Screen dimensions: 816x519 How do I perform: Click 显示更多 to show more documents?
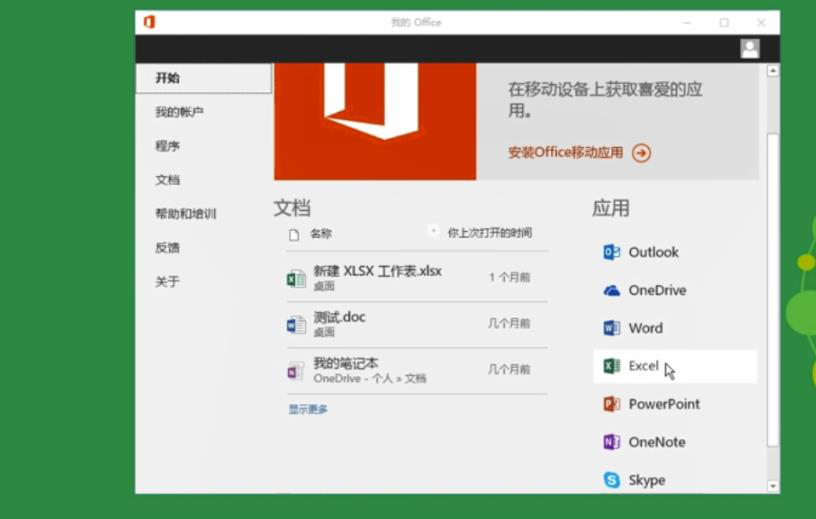pos(308,409)
